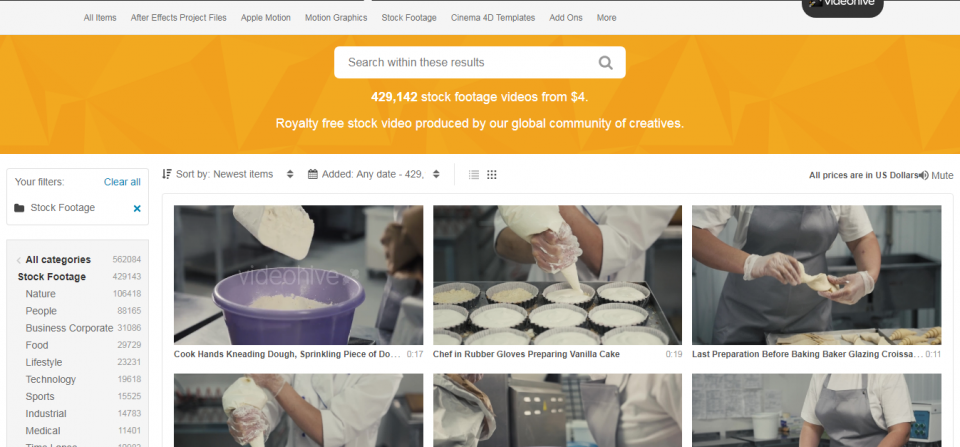Go back to All categories
This screenshot has height=447, width=960.
pyautogui.click(x=58, y=260)
